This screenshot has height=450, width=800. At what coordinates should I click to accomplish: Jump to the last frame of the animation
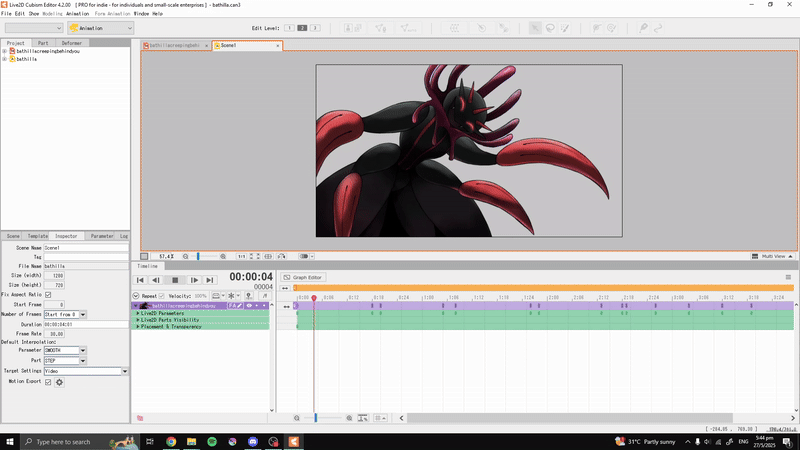(x=210, y=280)
